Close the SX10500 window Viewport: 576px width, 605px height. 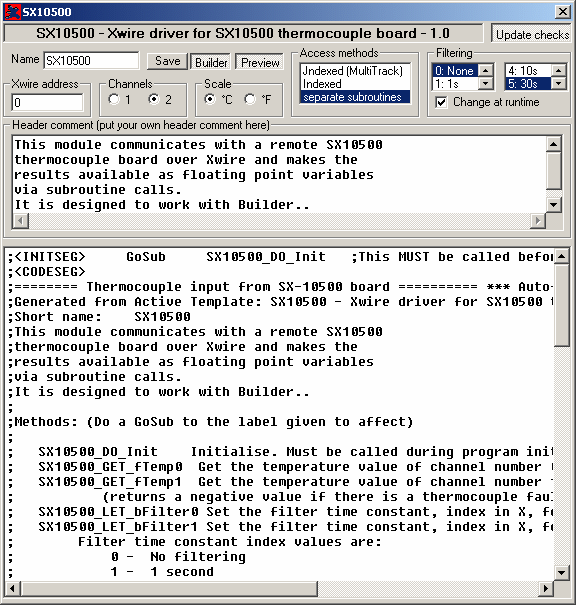562,12
